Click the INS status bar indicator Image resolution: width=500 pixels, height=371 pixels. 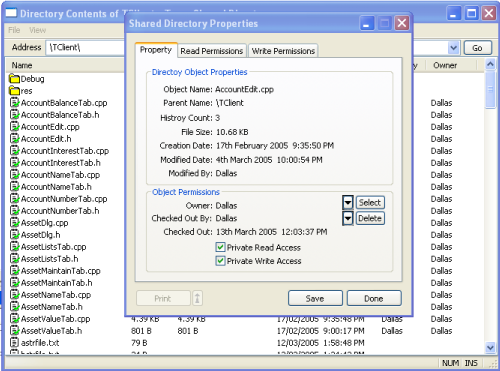(x=471, y=363)
